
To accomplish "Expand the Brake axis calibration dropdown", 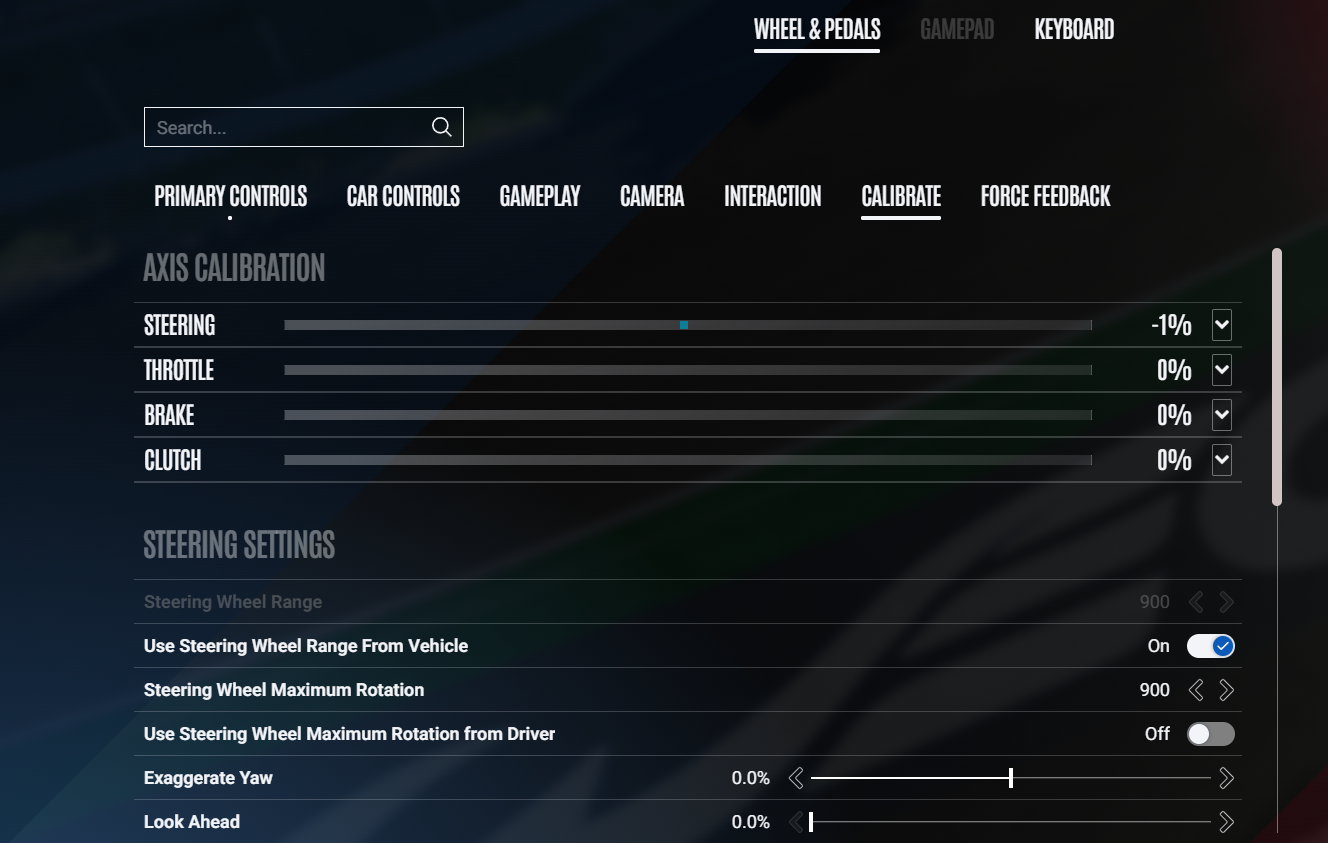I will coord(1221,415).
